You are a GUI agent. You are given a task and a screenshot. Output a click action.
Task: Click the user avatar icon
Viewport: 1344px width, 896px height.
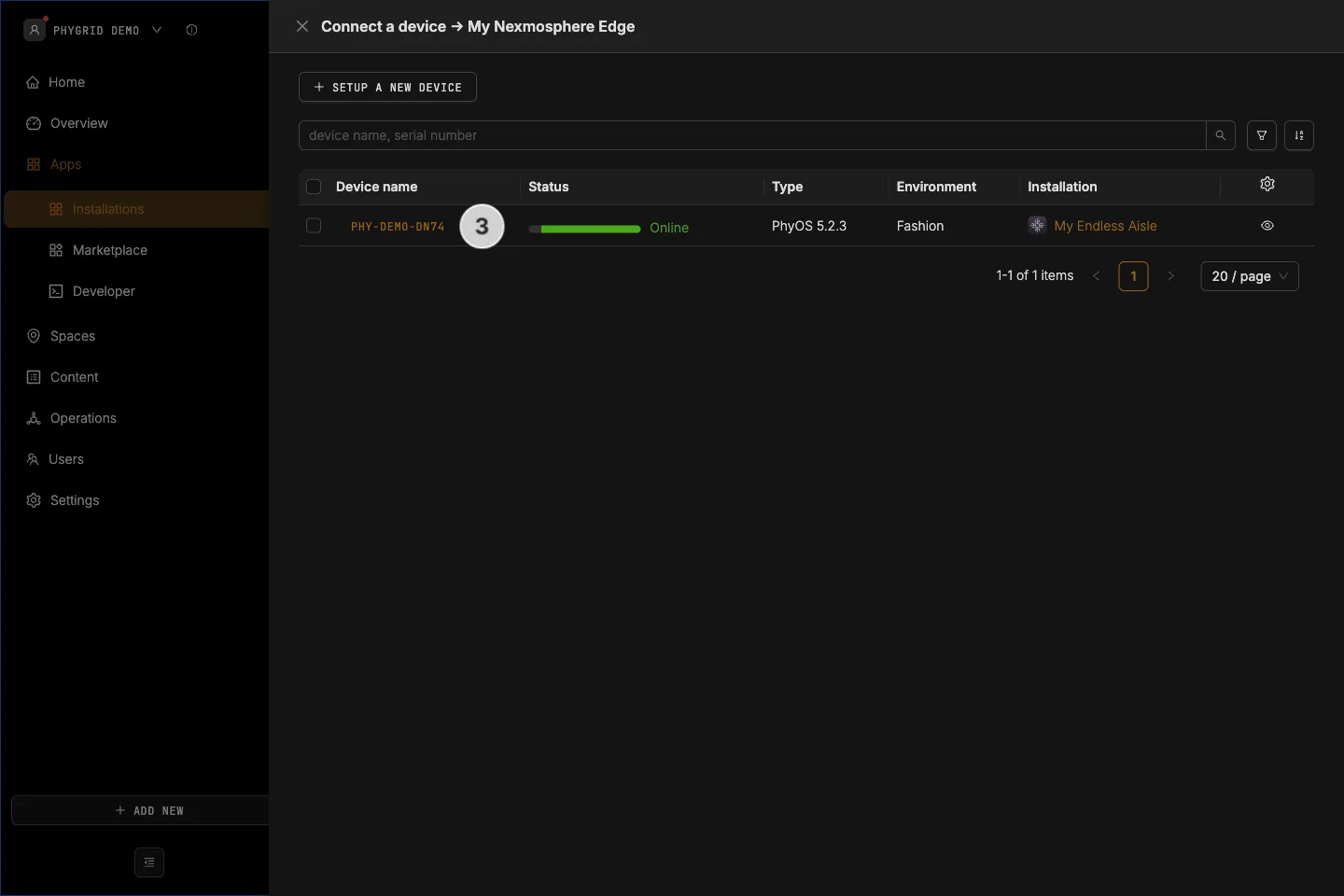pos(35,30)
